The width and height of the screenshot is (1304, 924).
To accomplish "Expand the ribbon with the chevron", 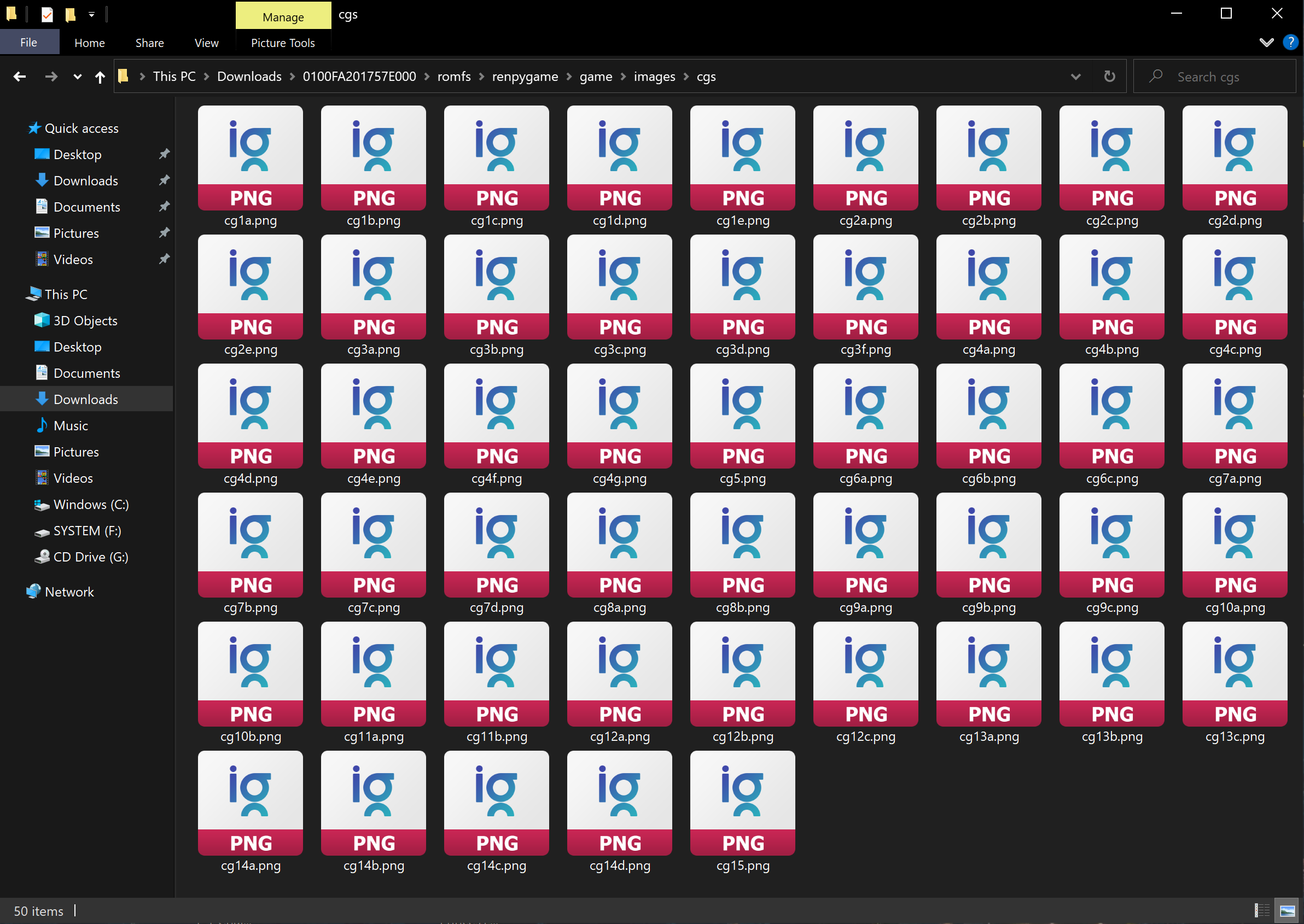I will click(1266, 42).
